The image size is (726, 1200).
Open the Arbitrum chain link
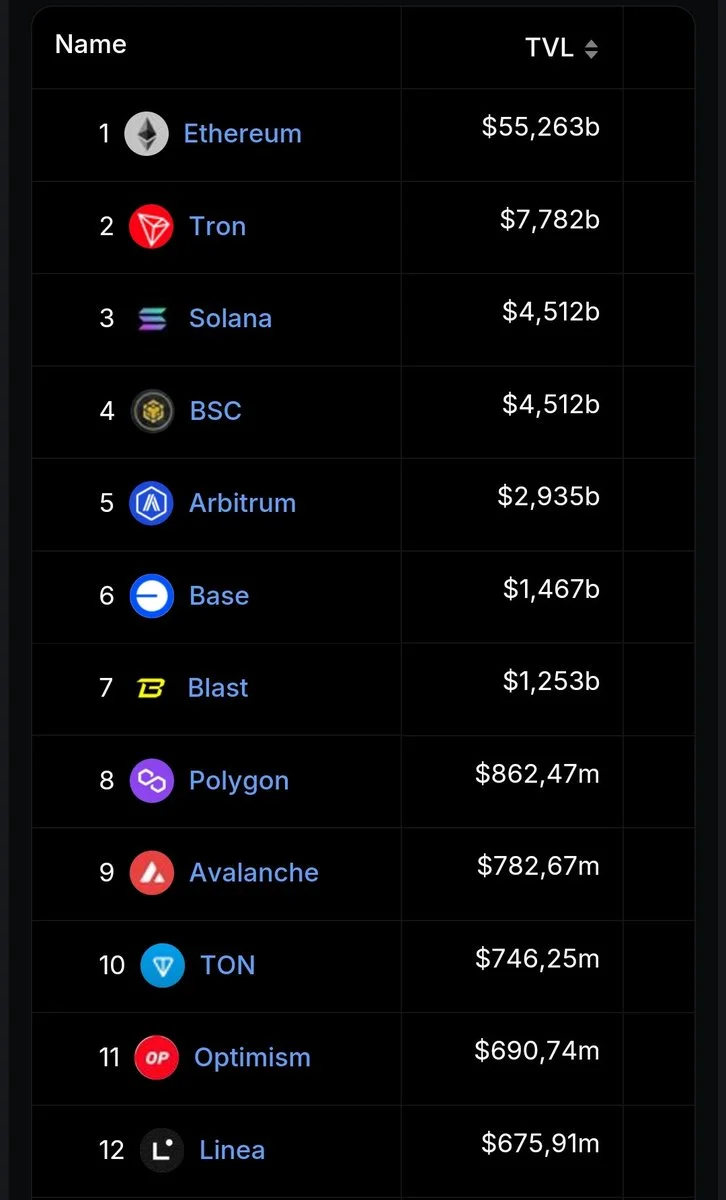[242, 503]
